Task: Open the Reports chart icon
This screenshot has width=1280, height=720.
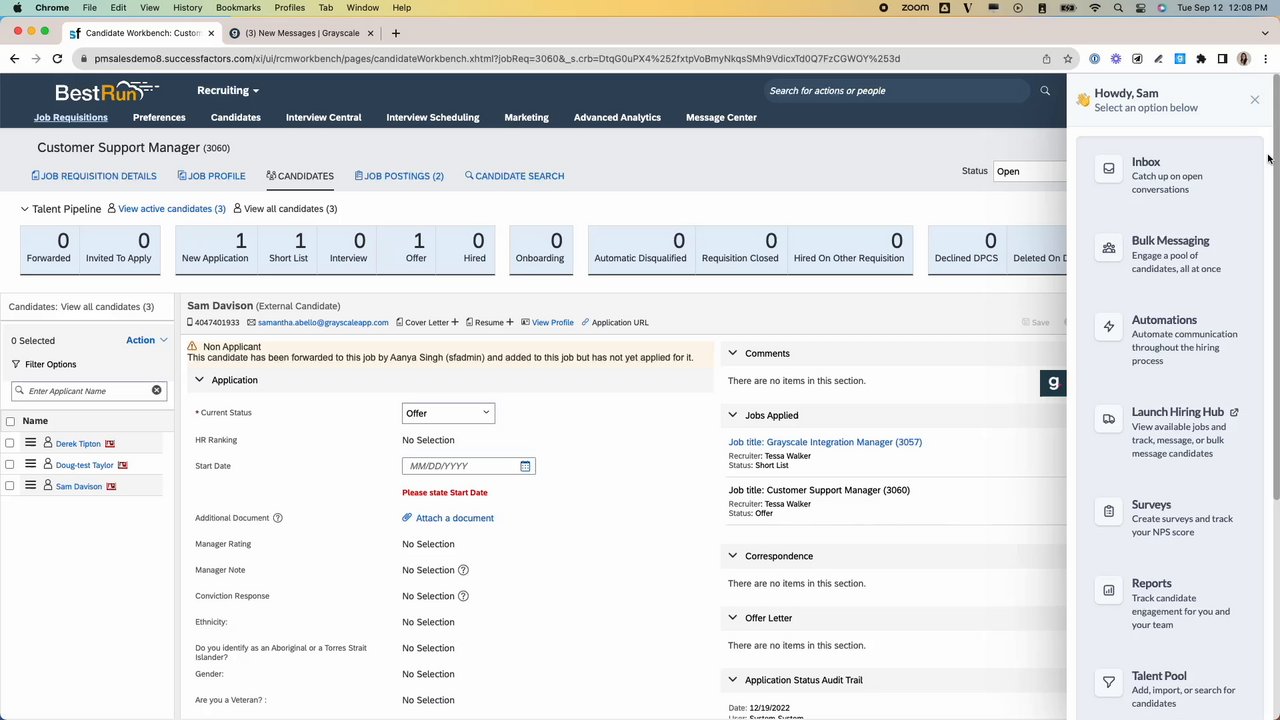Action: 1108,590
